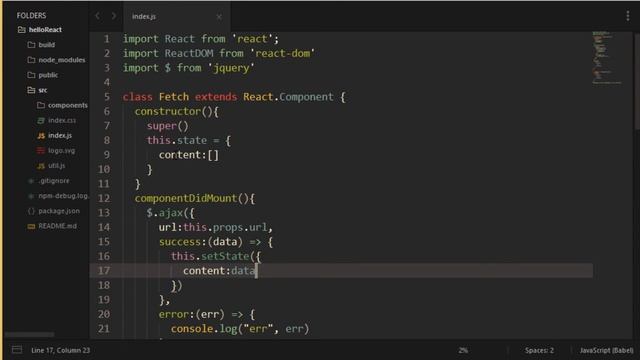Click the 2% status indicator
Viewport: 640px width, 360px height.
463,350
